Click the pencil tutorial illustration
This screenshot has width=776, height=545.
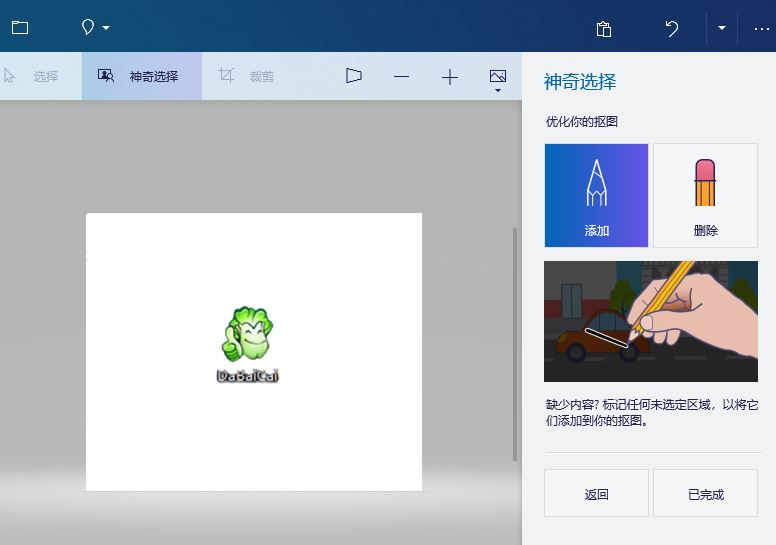[x=651, y=321]
